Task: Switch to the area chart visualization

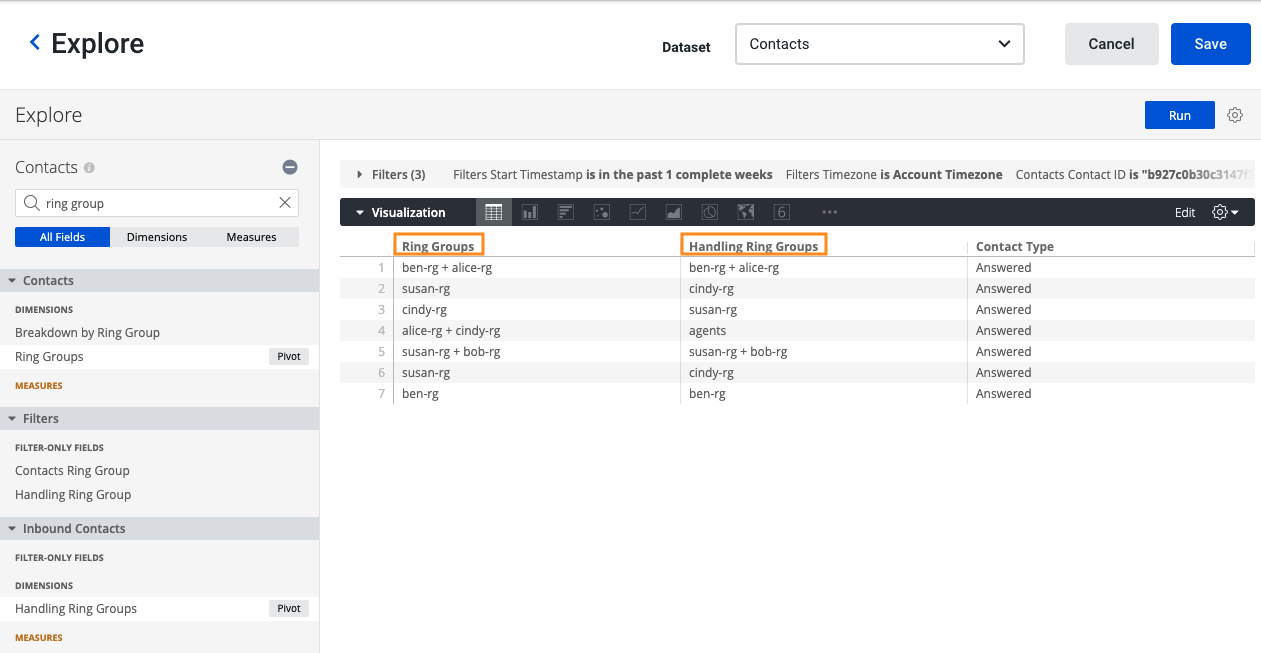Action: [x=673, y=211]
